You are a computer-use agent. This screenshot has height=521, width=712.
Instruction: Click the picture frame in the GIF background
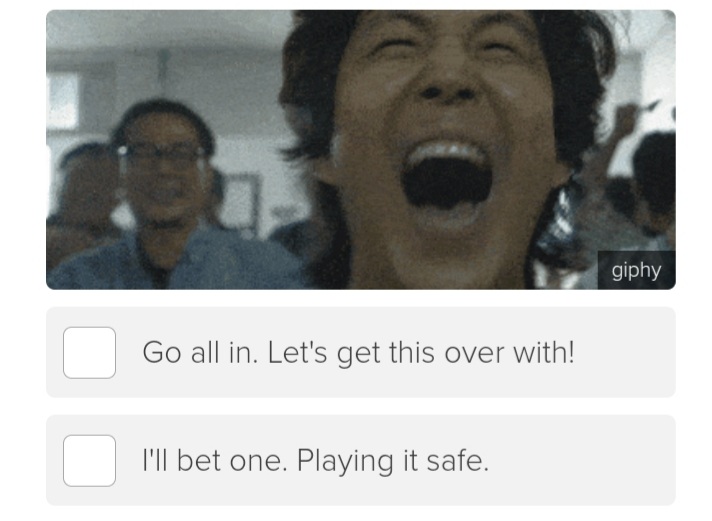coord(241,202)
